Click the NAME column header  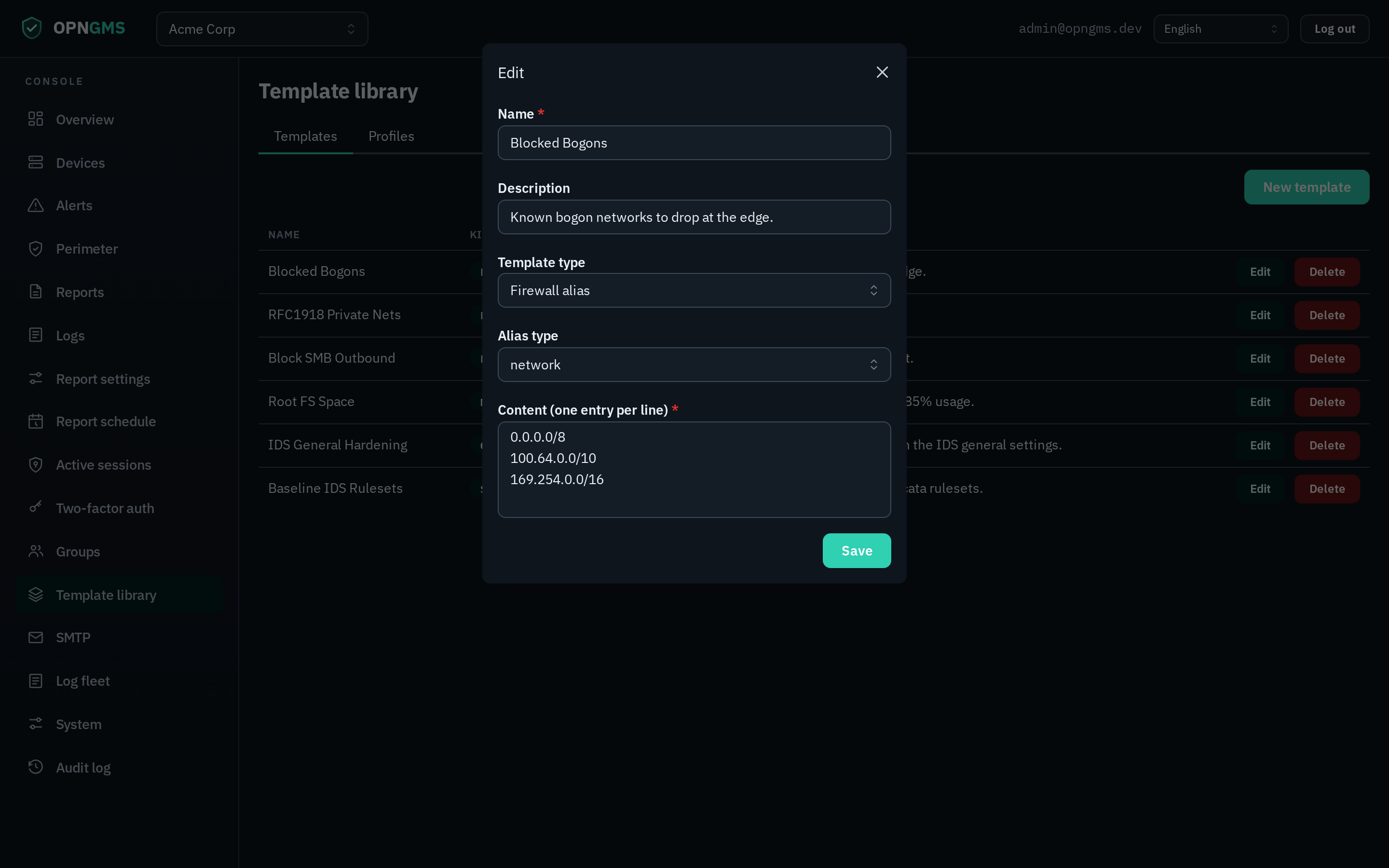tap(284, 235)
